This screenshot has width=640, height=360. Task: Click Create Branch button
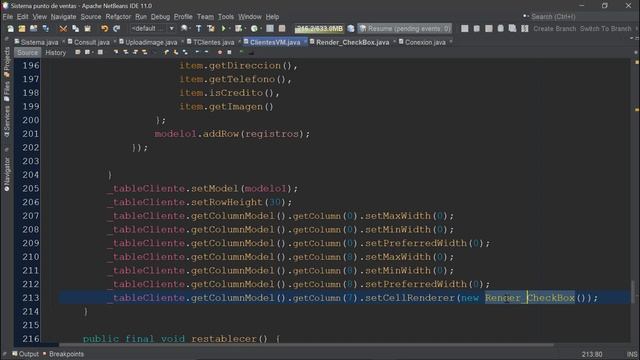point(554,29)
